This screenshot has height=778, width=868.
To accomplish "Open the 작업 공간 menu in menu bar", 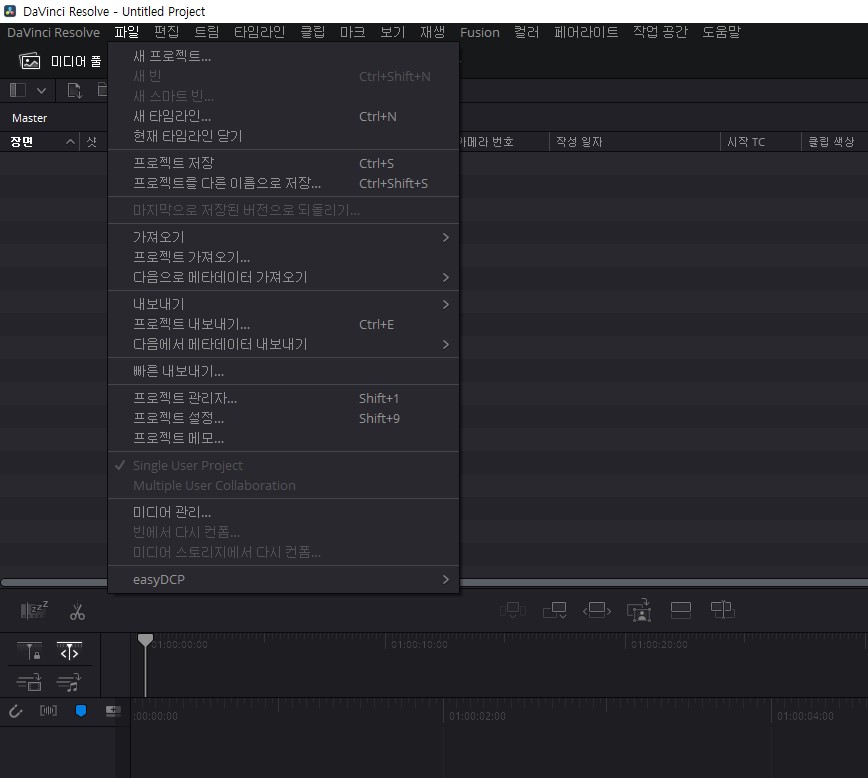I will pyautogui.click(x=660, y=32).
